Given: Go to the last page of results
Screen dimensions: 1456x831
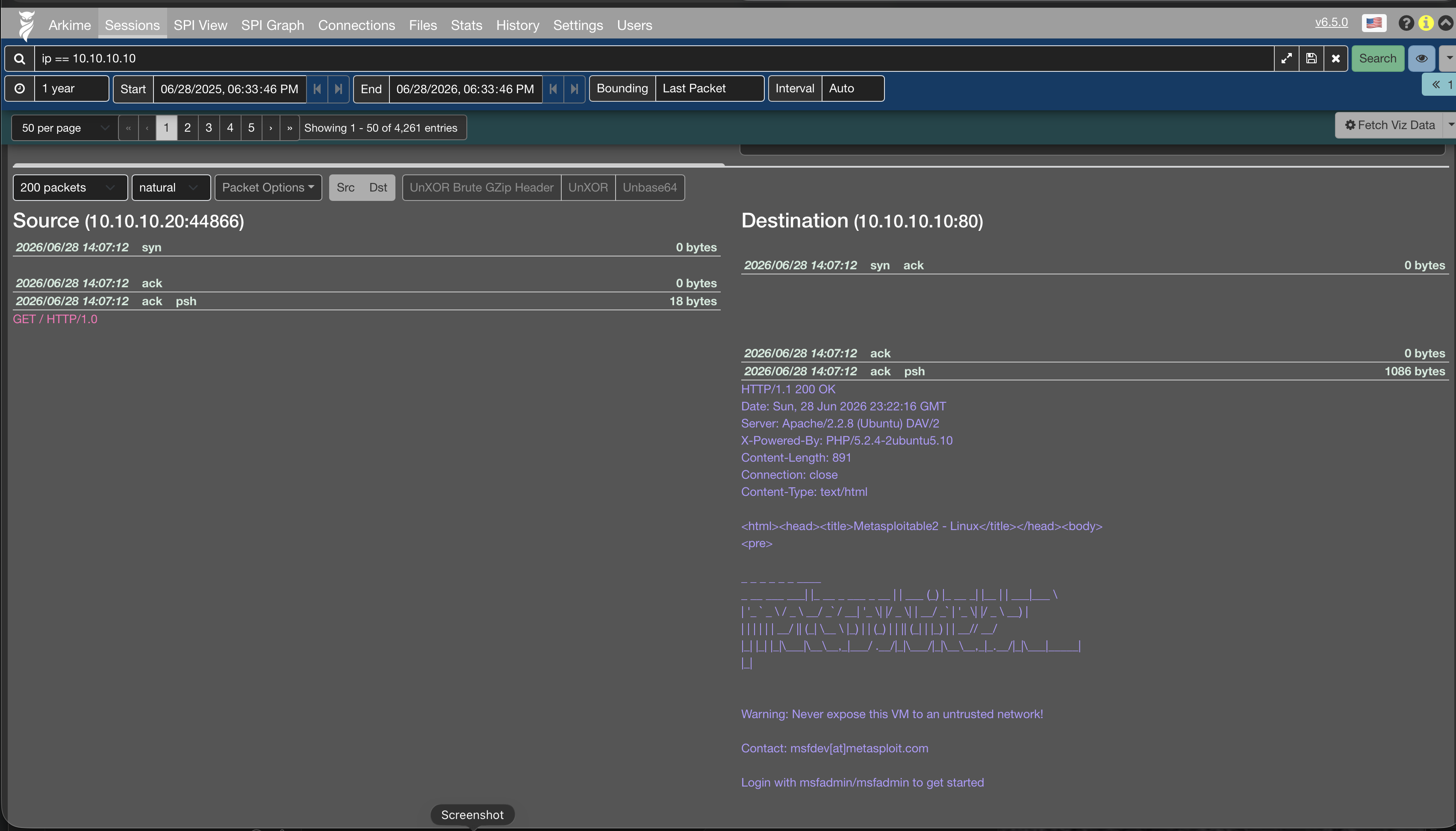Looking at the screenshot, I should pos(290,128).
